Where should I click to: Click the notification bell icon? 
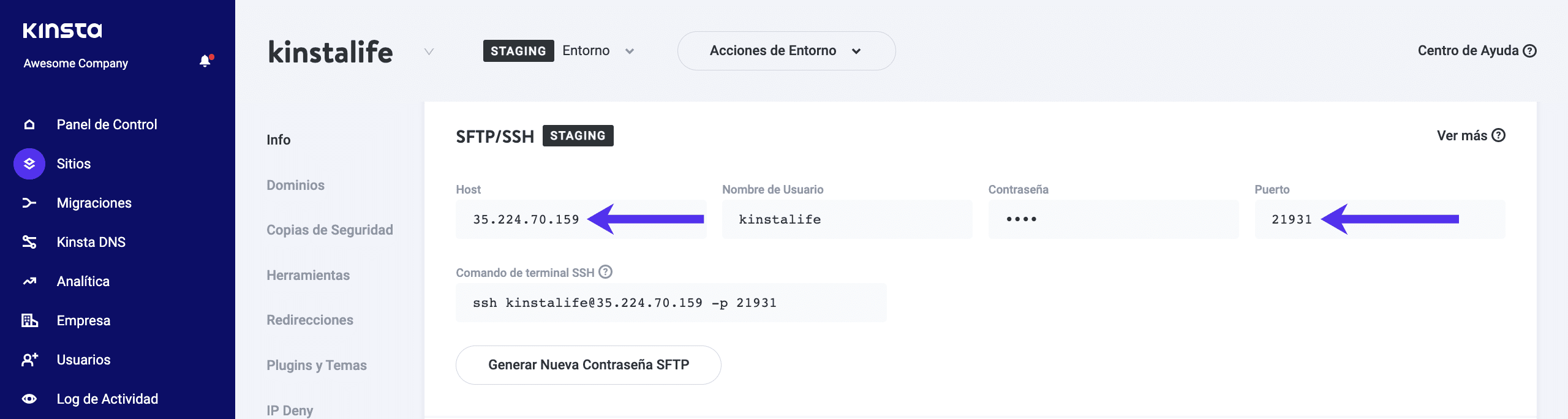coord(205,61)
